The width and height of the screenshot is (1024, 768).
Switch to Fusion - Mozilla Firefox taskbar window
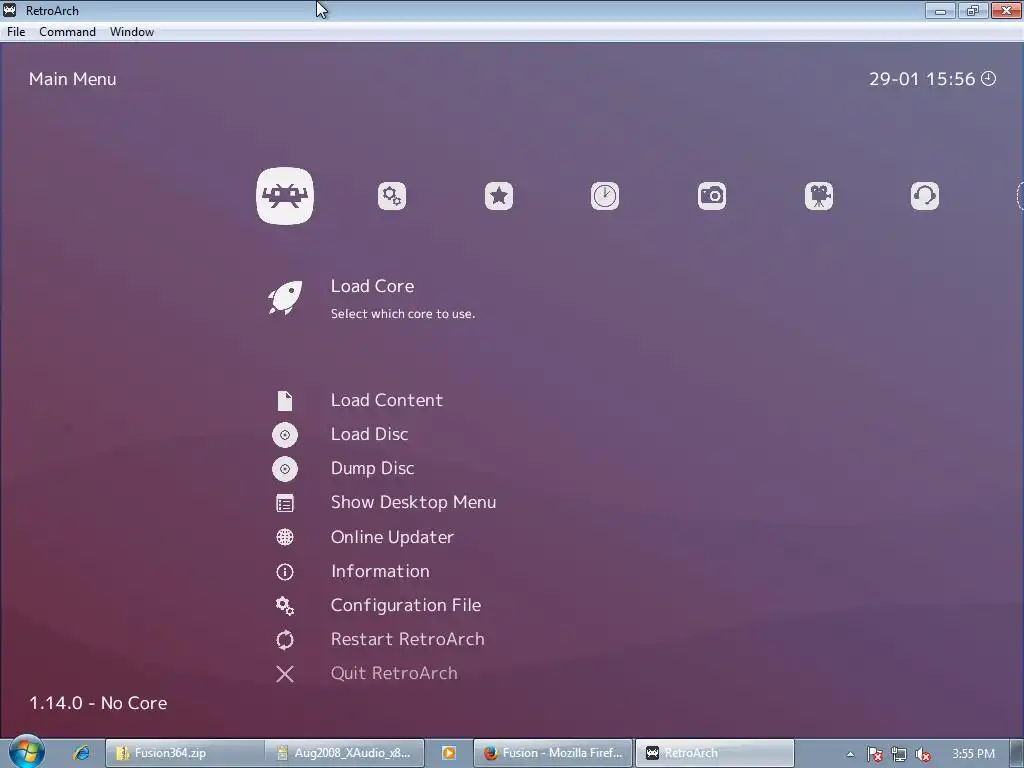[x=552, y=753]
